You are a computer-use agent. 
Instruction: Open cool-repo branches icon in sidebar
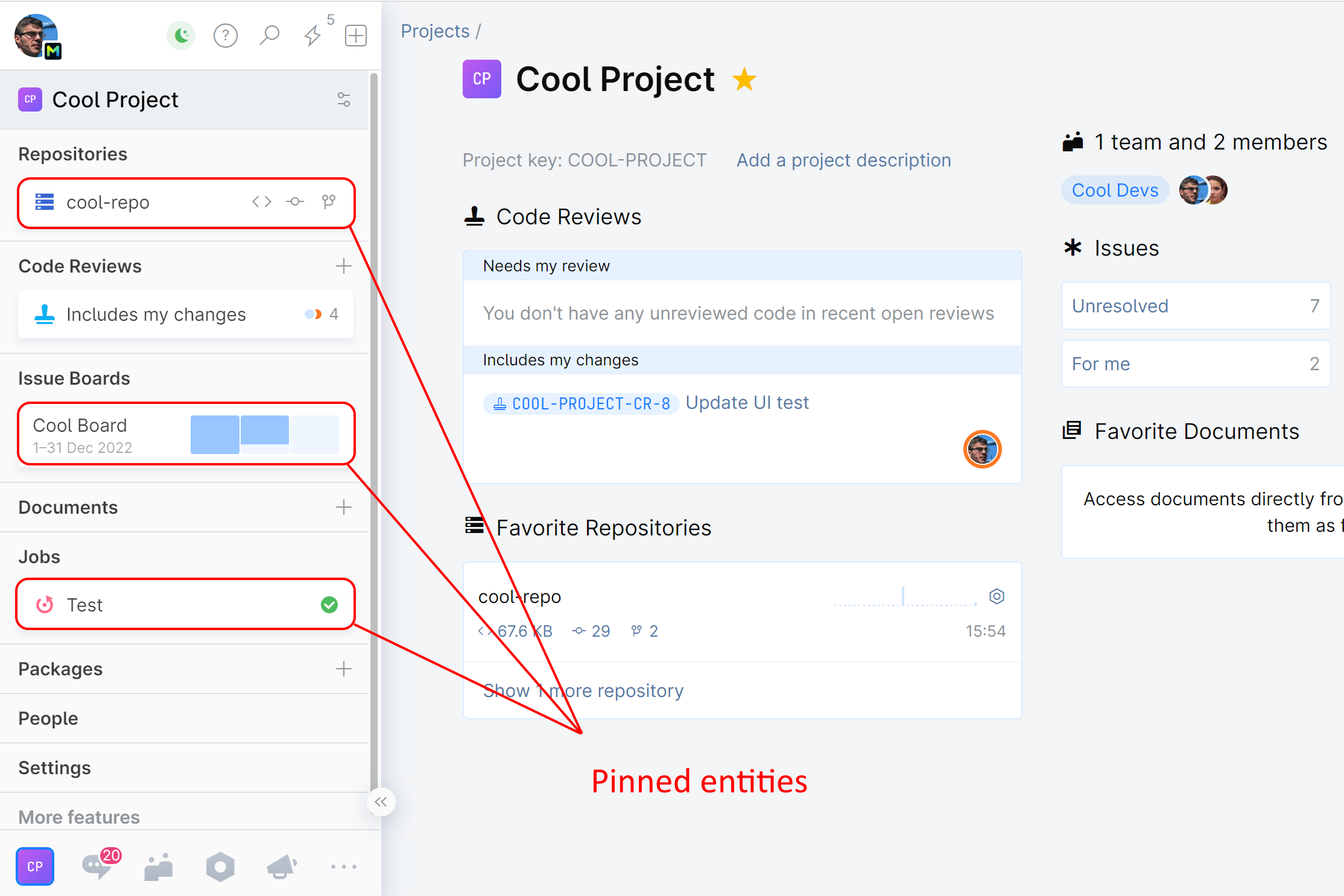[329, 202]
